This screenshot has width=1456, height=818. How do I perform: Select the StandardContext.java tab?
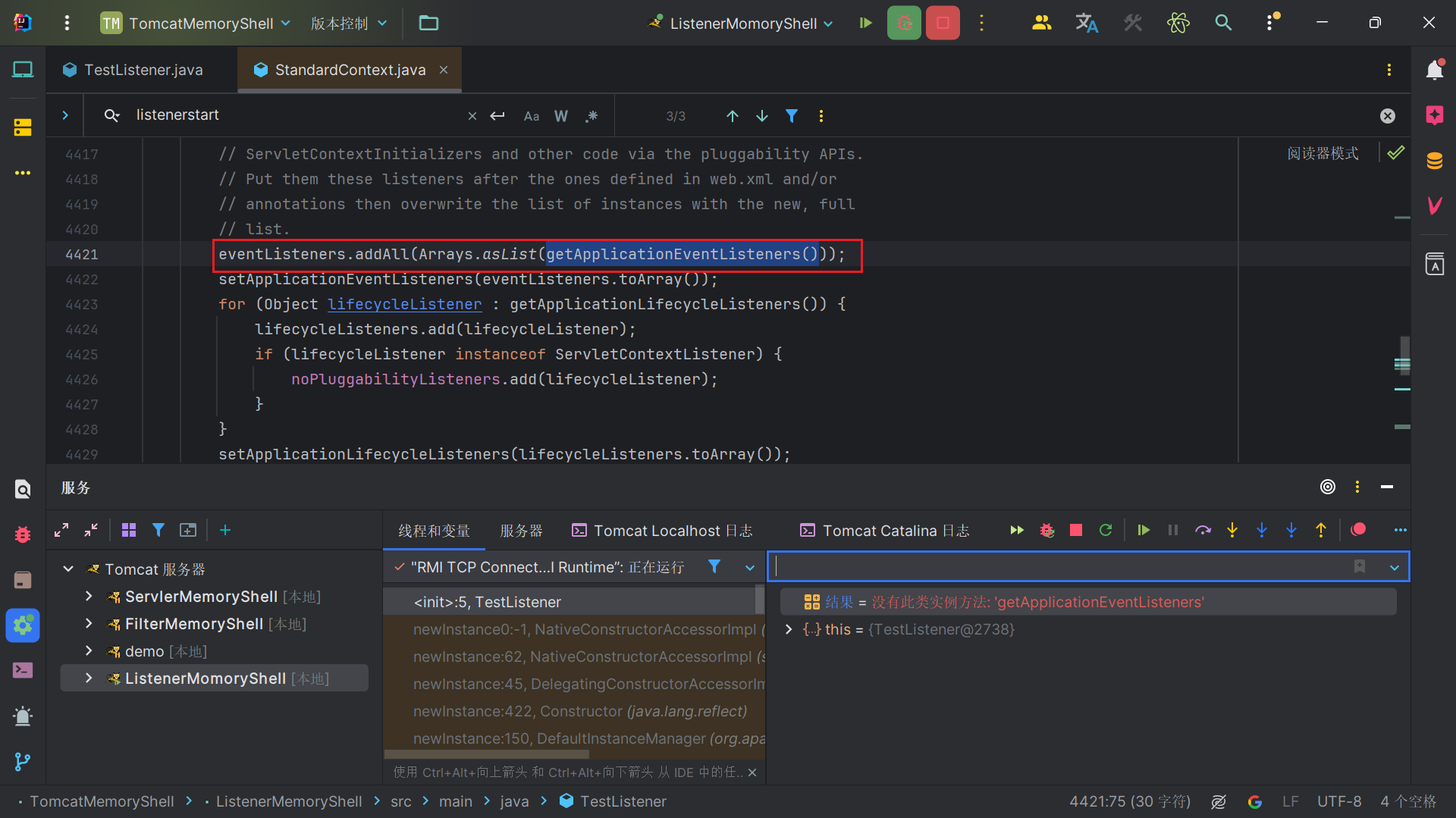(x=350, y=70)
